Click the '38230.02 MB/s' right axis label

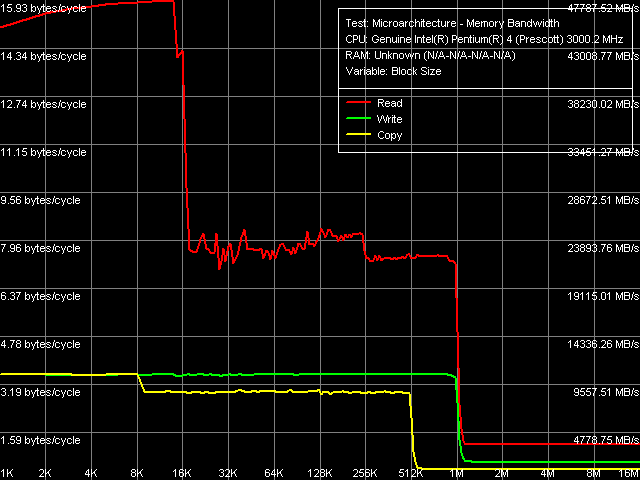point(603,104)
